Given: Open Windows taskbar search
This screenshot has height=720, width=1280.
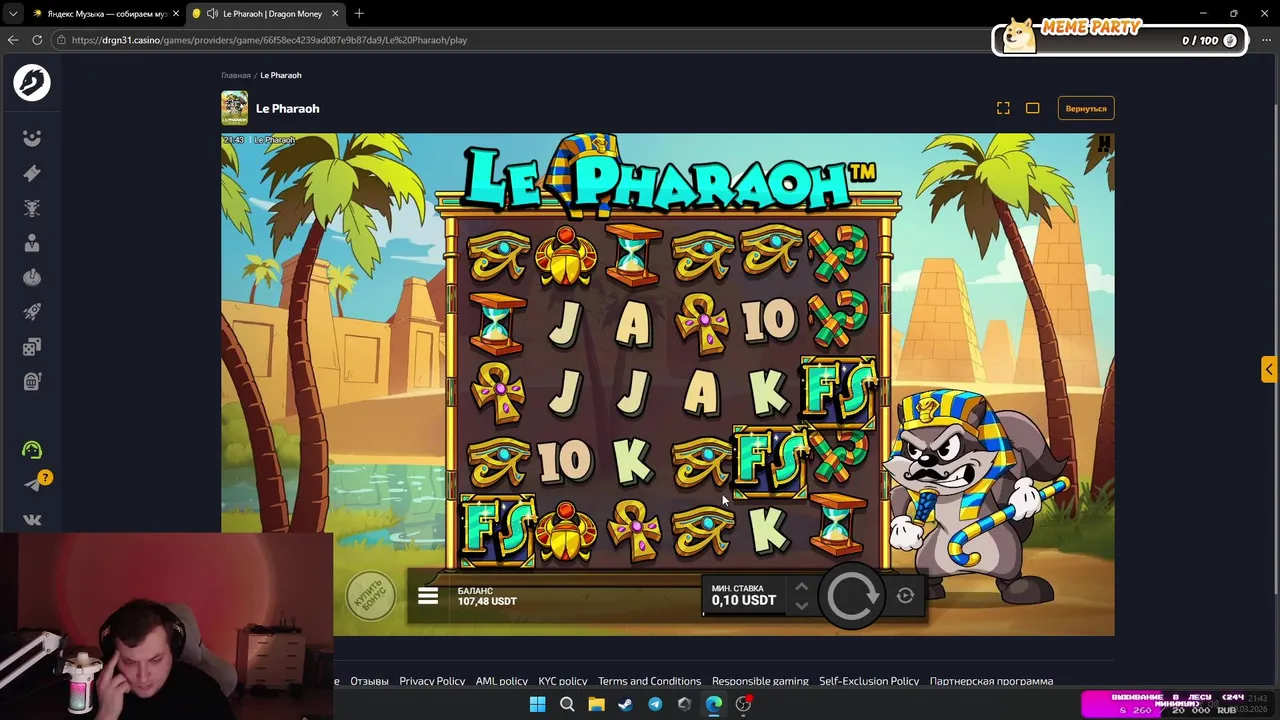Looking at the screenshot, I should 567,704.
